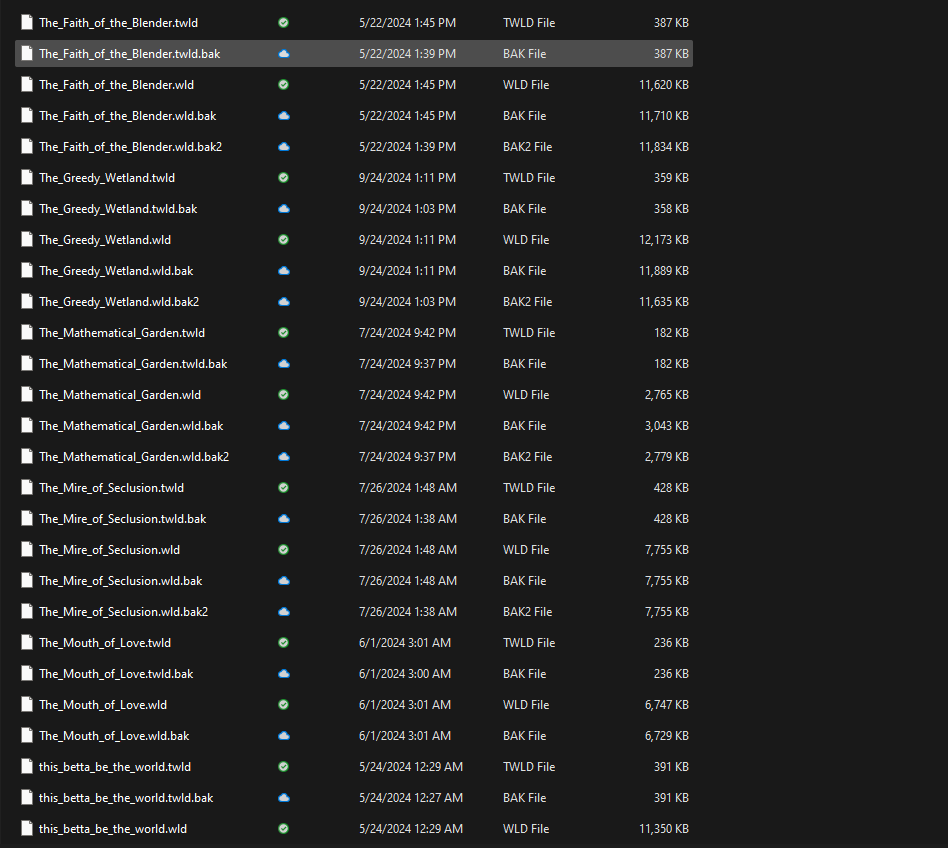Select The_Mire_of_Seclusion.twld filename
Image resolution: width=948 pixels, height=848 pixels.
(112, 488)
